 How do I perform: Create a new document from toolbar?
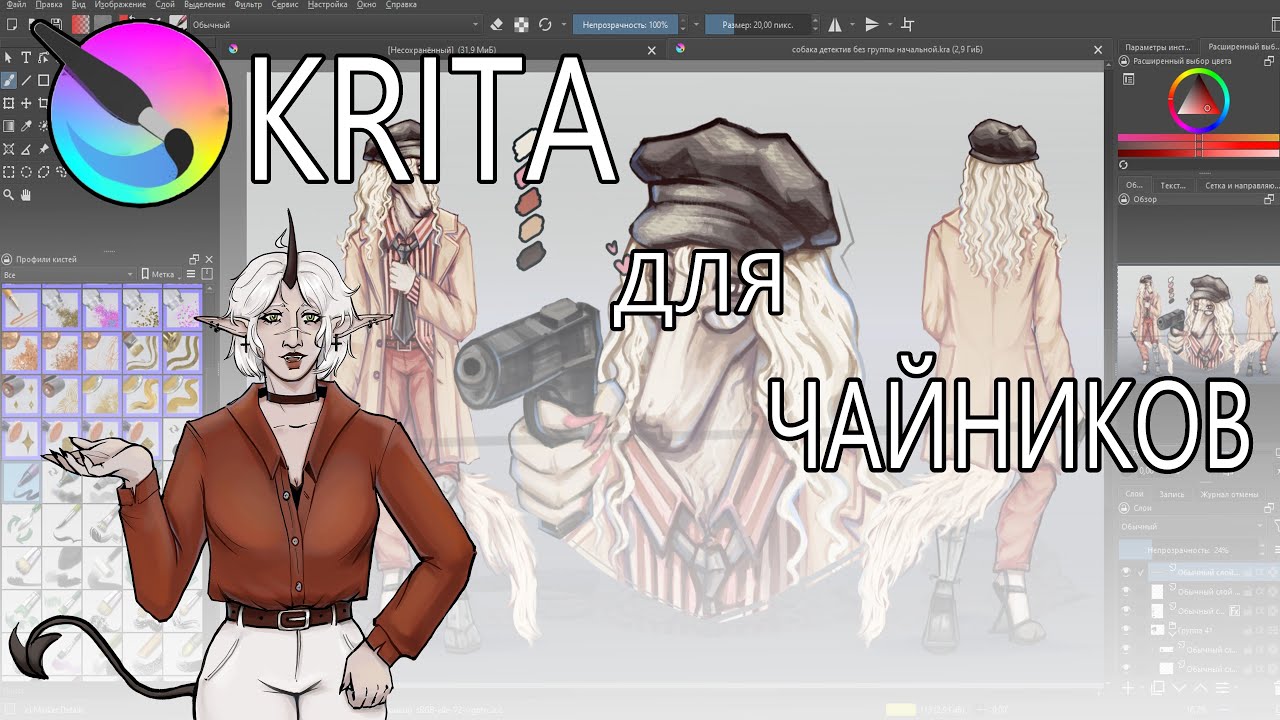click(x=12, y=24)
